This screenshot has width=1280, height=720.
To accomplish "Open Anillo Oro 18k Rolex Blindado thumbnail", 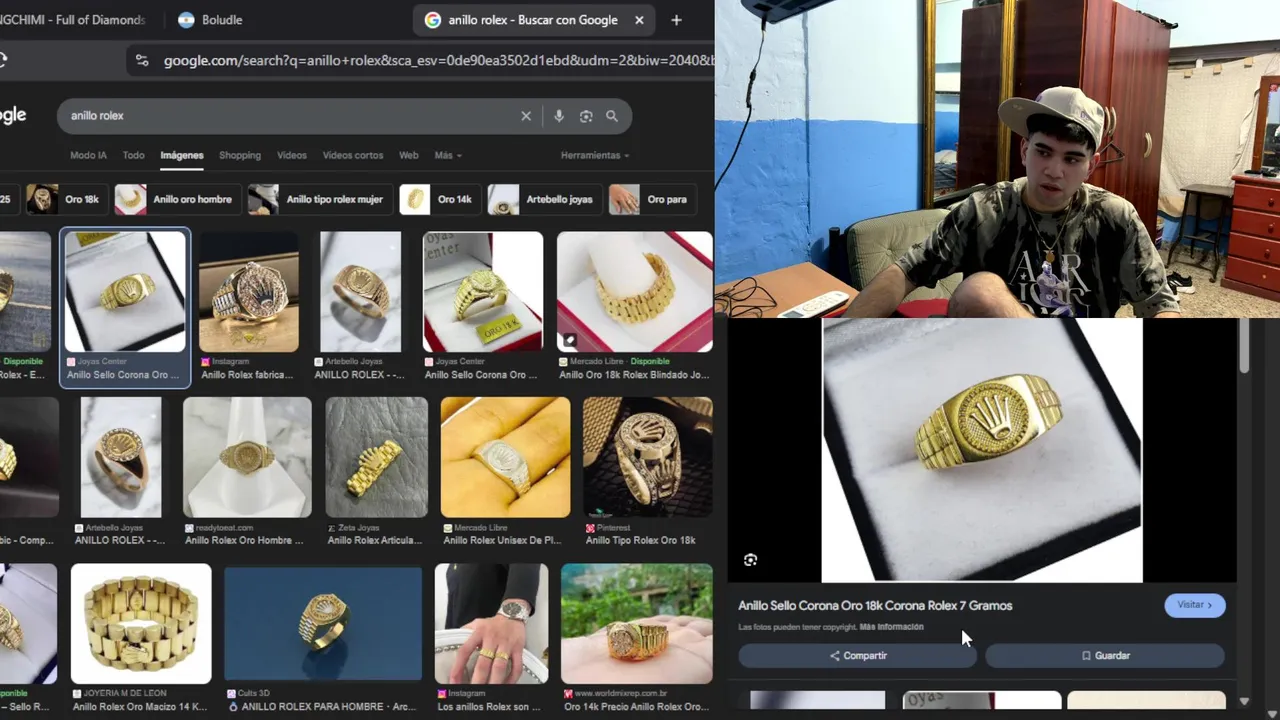I will click(635, 292).
